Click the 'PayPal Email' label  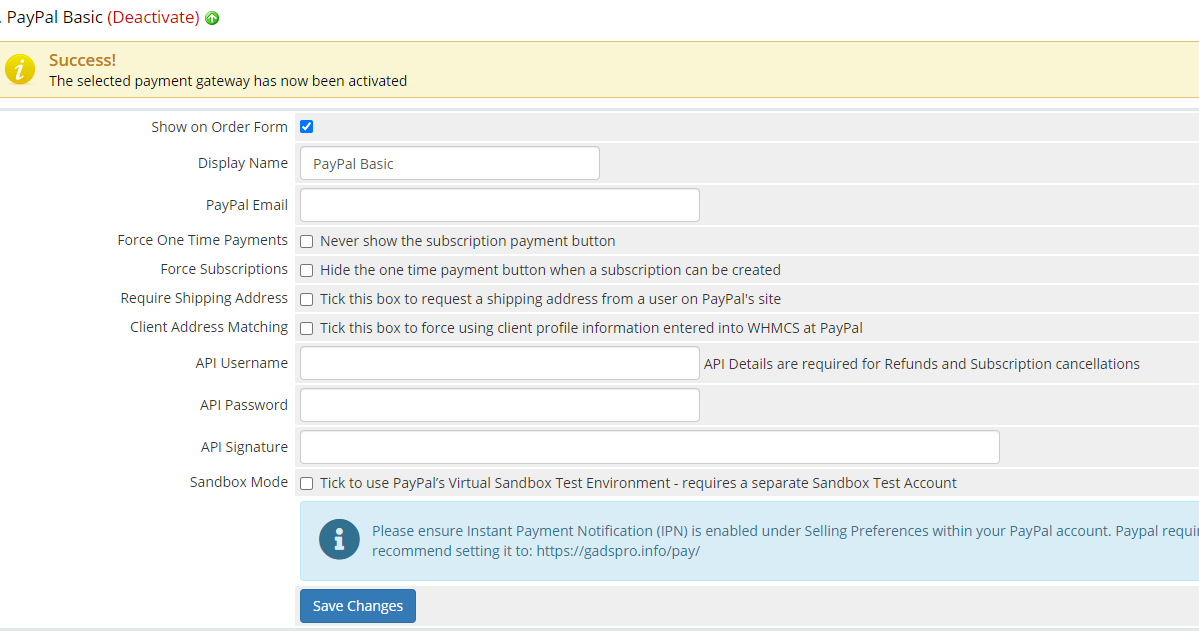pos(246,205)
